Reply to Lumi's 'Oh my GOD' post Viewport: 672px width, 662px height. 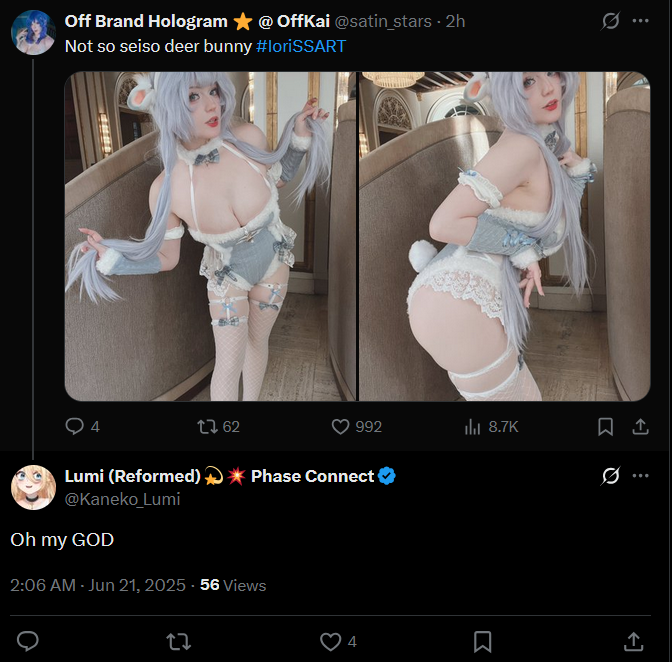(x=28, y=641)
